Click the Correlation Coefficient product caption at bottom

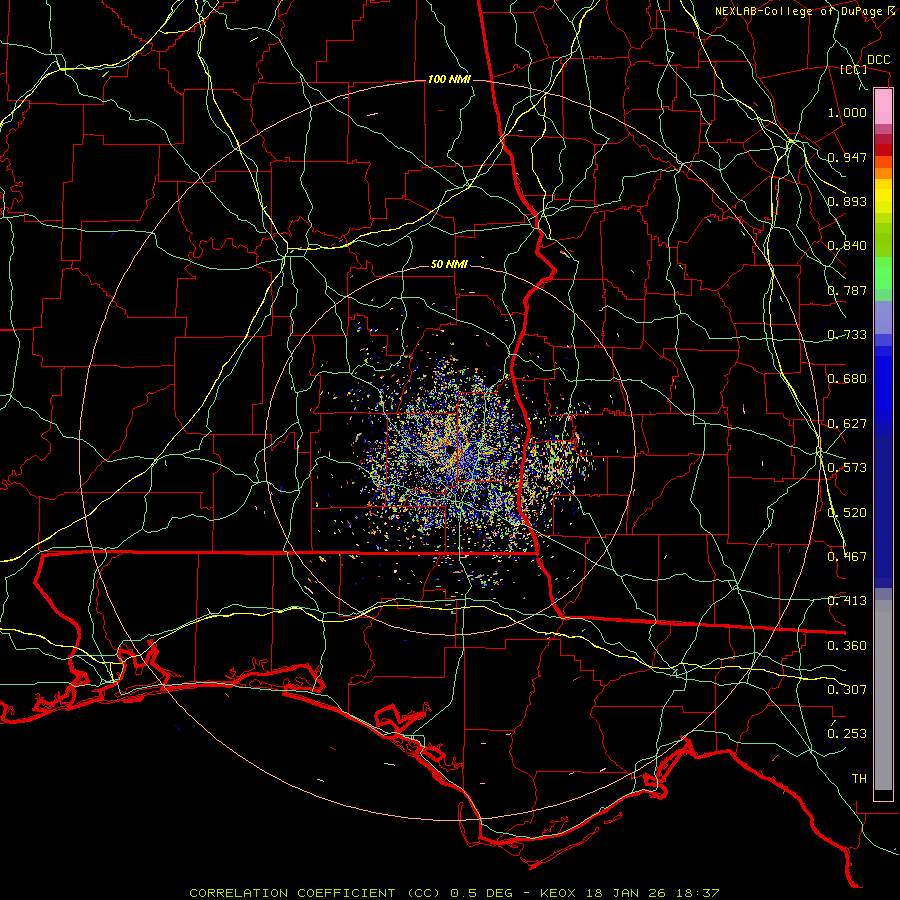pyautogui.click(x=454, y=893)
